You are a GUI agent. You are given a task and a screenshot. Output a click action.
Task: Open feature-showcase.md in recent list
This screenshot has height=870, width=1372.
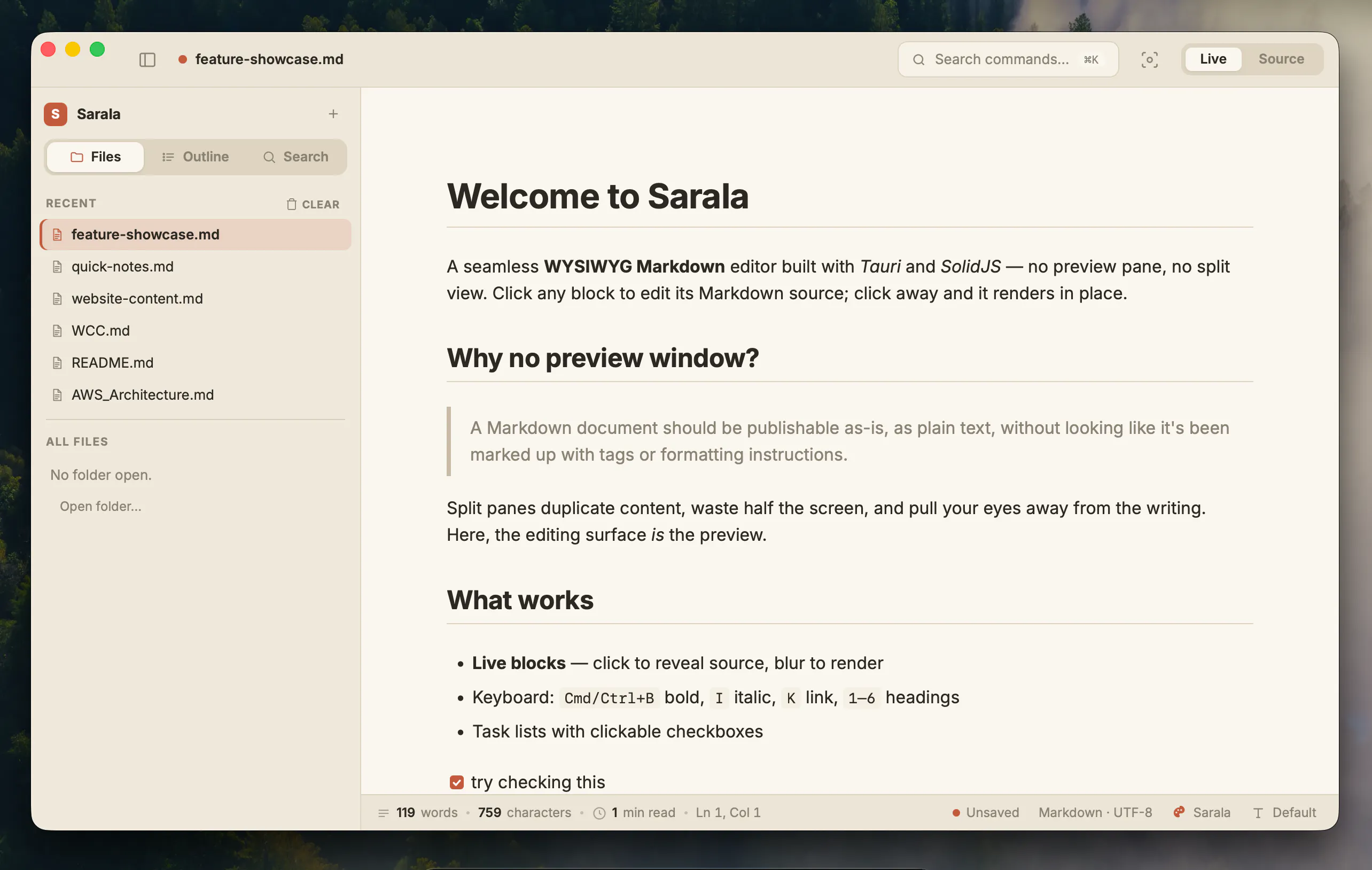pos(196,234)
